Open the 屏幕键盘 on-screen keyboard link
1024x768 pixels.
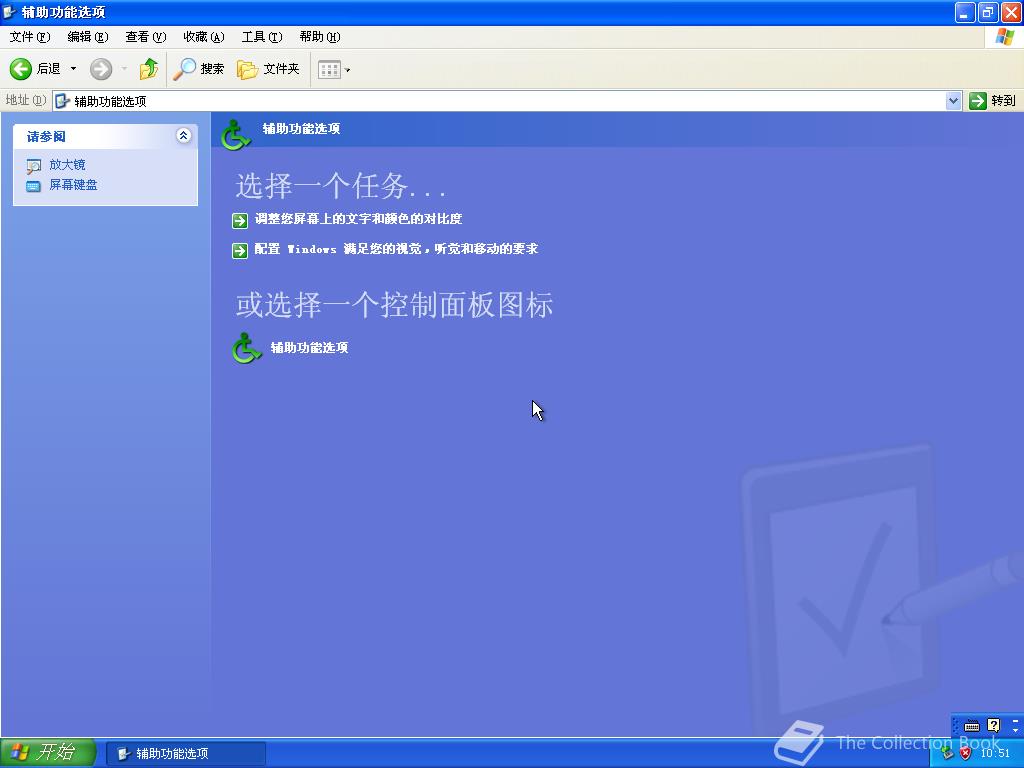[x=73, y=185]
